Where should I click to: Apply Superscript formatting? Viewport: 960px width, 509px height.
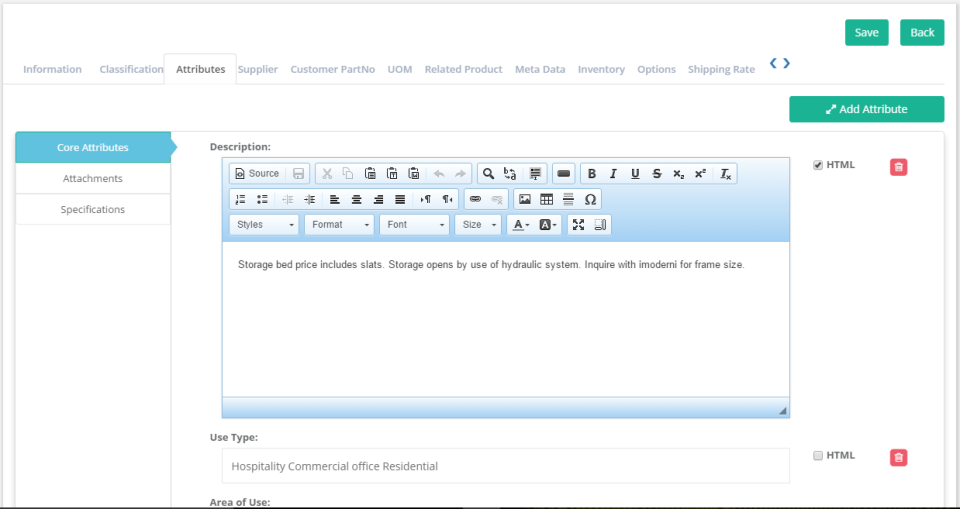coord(700,173)
